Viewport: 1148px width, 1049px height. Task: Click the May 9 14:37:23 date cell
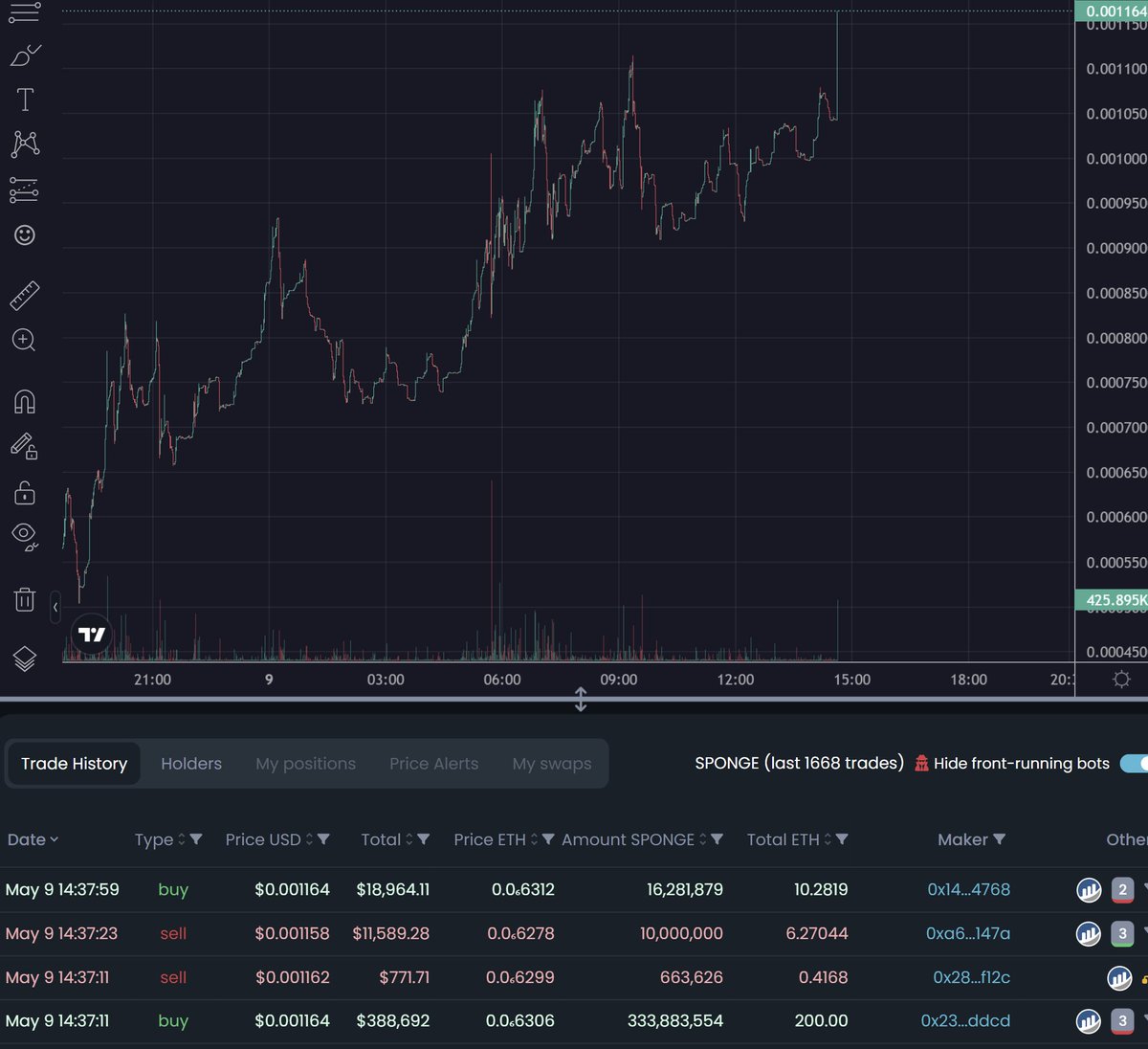pyautogui.click(x=61, y=933)
